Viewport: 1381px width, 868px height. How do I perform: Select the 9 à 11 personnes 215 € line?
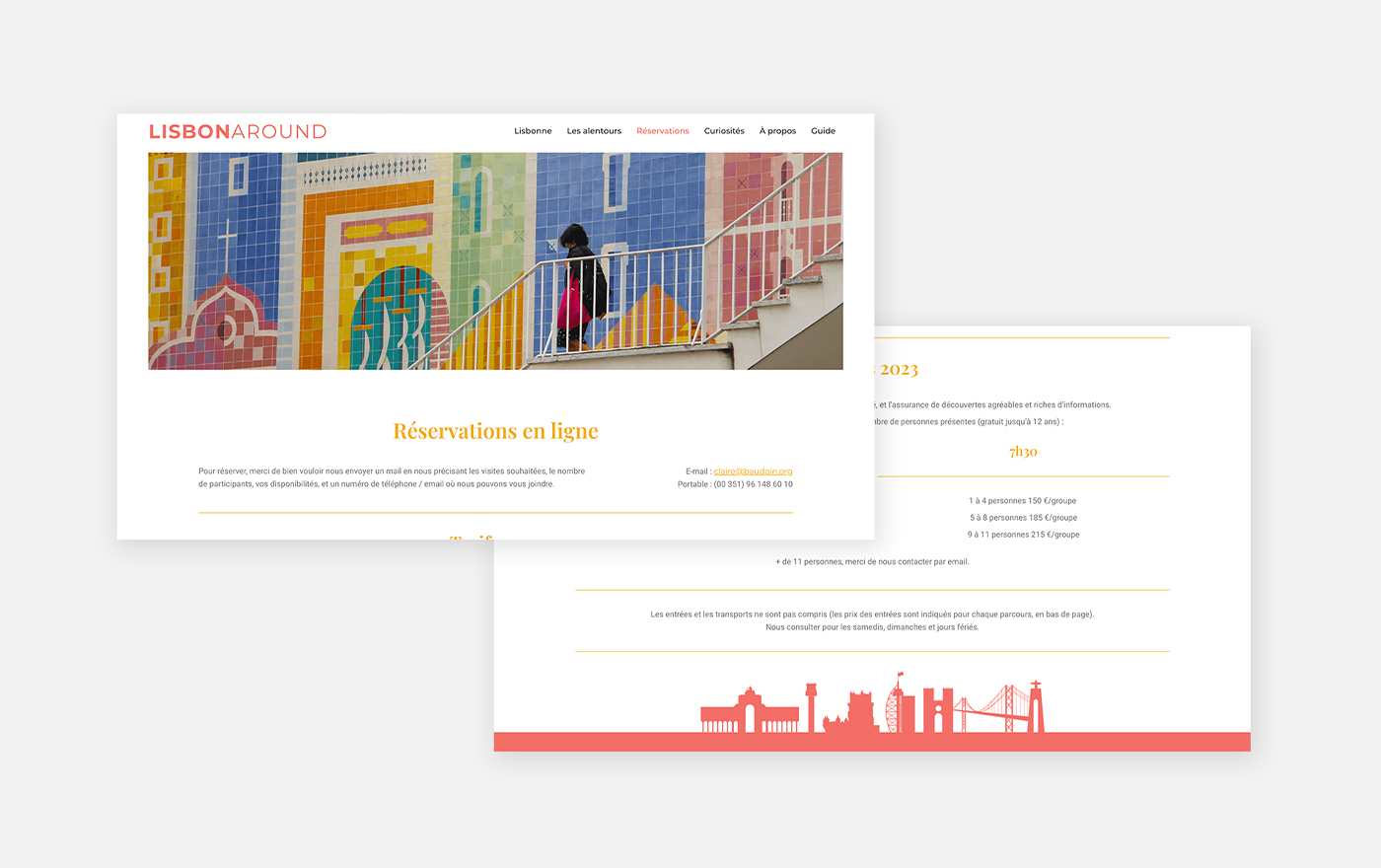click(x=1023, y=535)
